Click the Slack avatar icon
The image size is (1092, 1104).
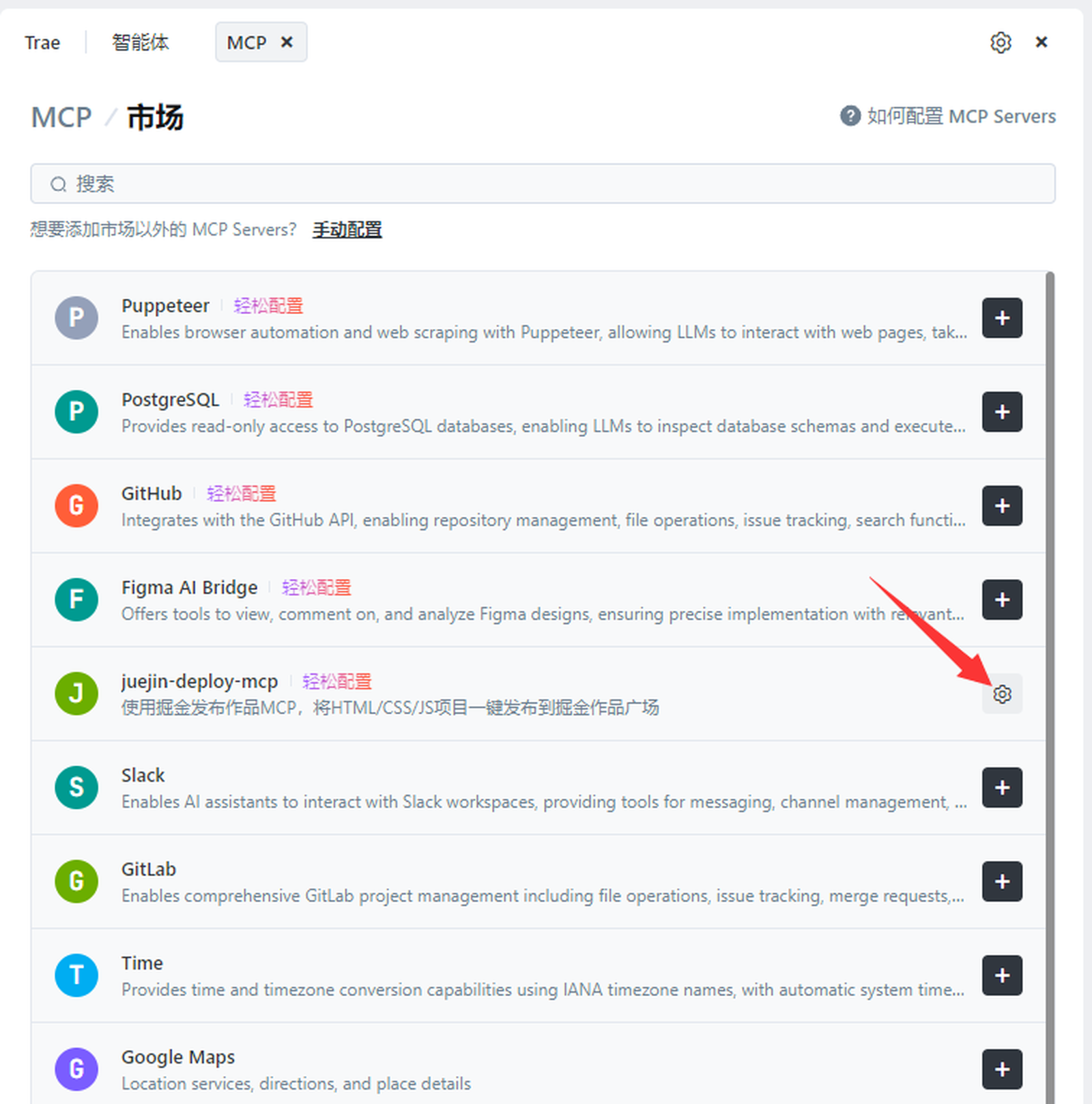pos(76,787)
